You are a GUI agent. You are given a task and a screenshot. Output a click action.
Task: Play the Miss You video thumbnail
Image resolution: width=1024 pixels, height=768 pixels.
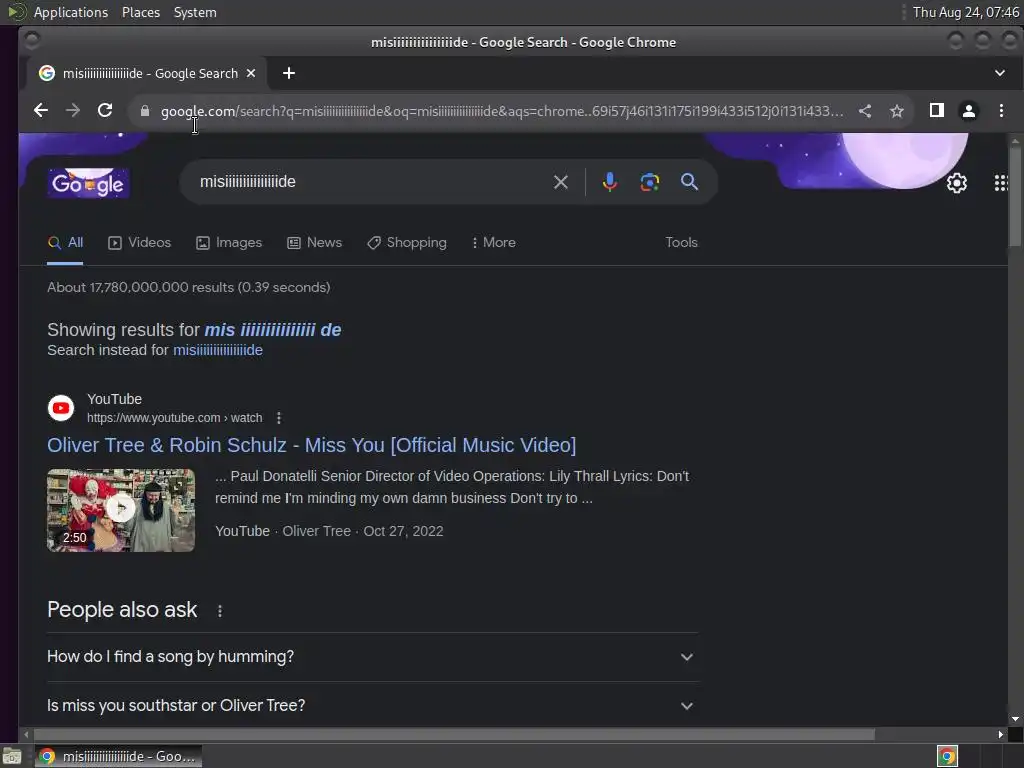tap(121, 510)
